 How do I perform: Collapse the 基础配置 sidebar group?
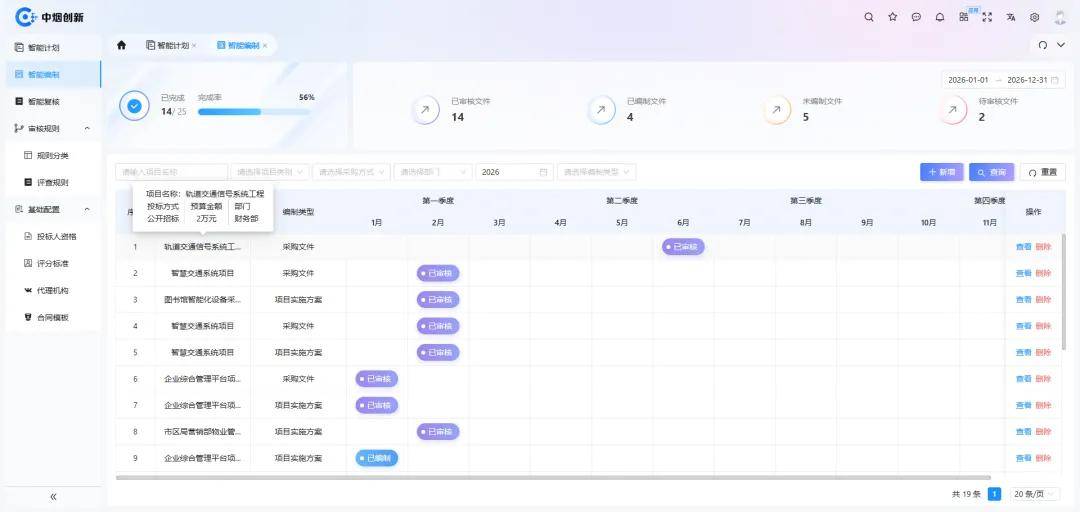coord(86,209)
